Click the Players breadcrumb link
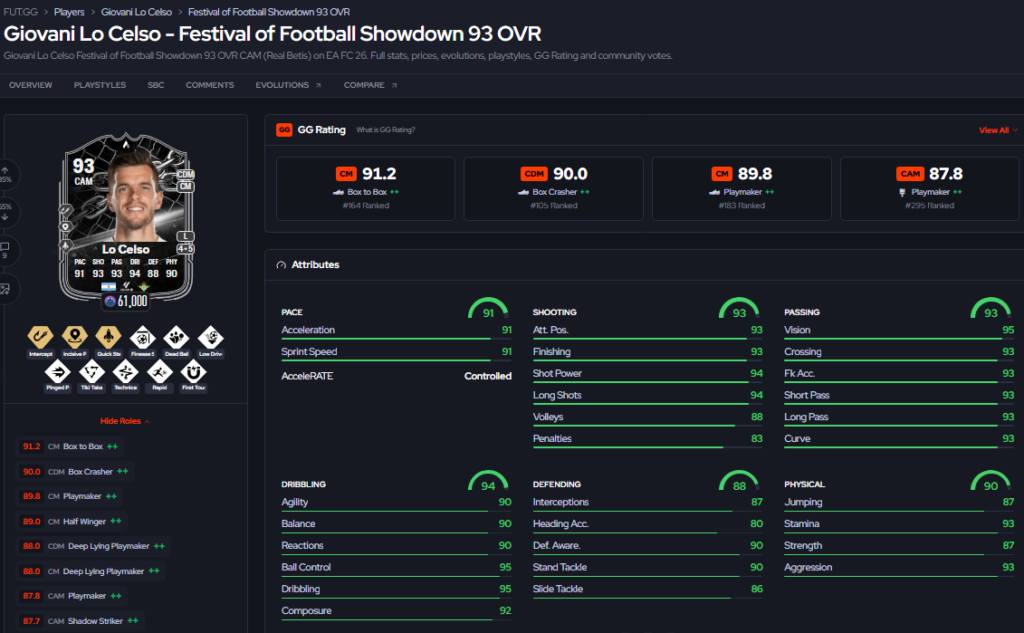This screenshot has width=1024, height=633. 69,12
